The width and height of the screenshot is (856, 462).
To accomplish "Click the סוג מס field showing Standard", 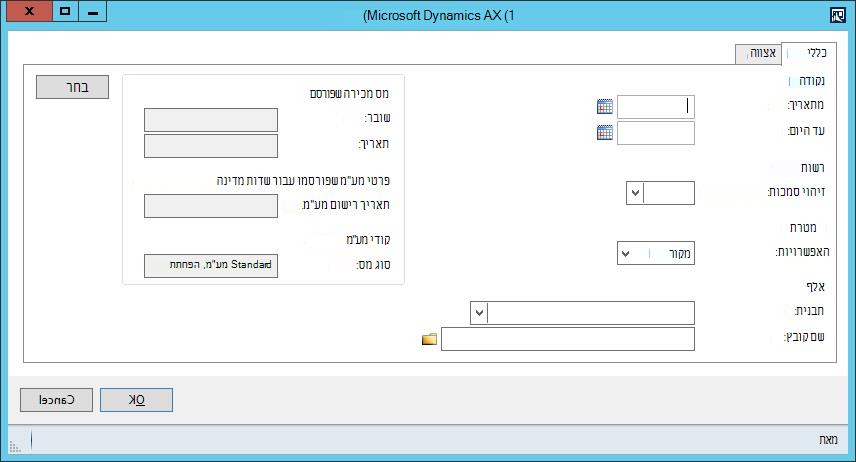I will click(x=211, y=266).
